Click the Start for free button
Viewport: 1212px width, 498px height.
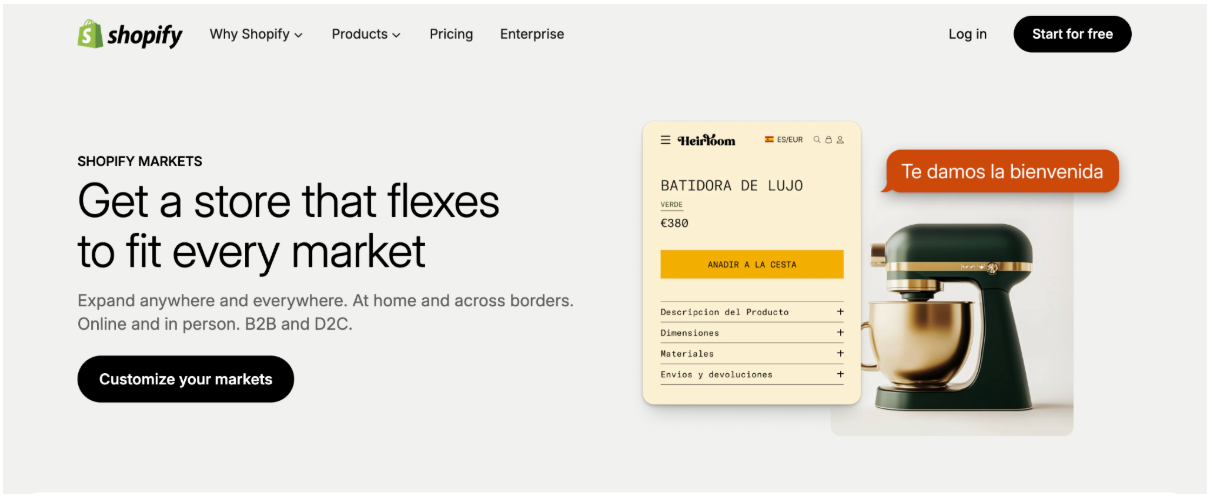click(x=1072, y=34)
